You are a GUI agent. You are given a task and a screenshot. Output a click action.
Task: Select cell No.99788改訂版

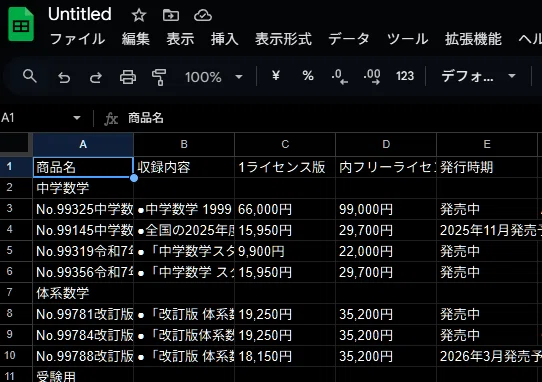[x=83, y=356]
